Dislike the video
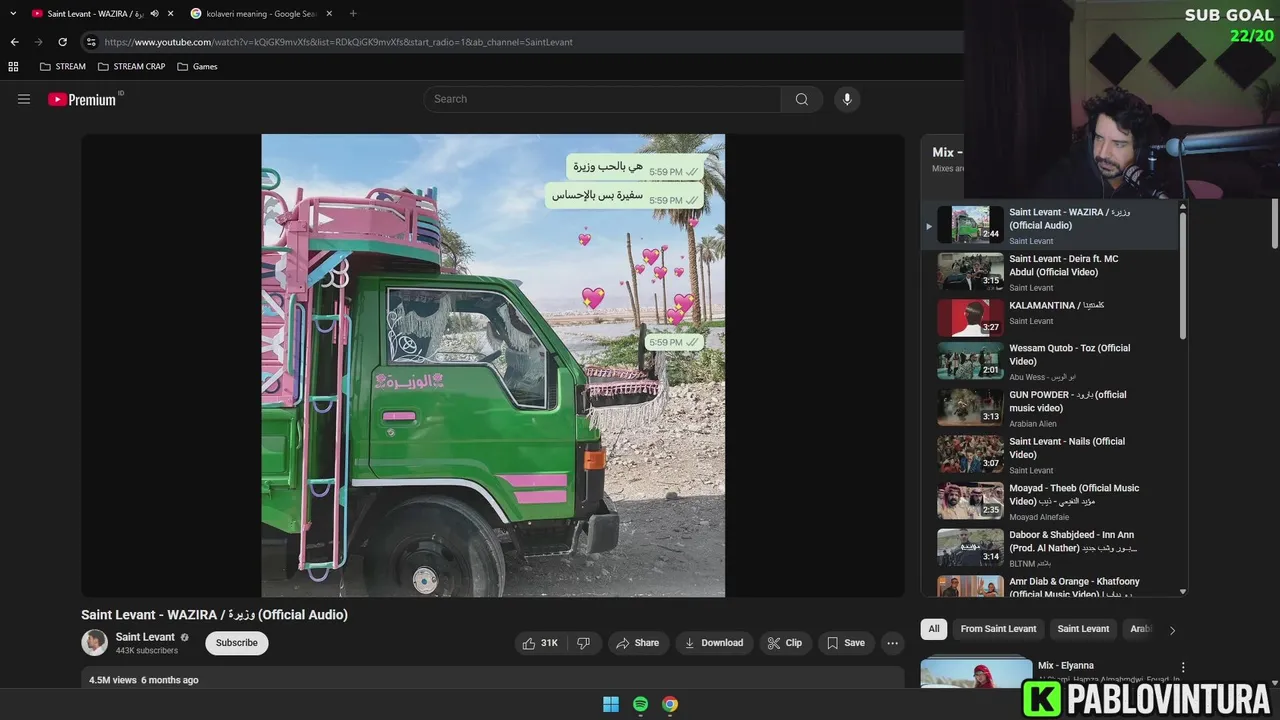 point(583,643)
